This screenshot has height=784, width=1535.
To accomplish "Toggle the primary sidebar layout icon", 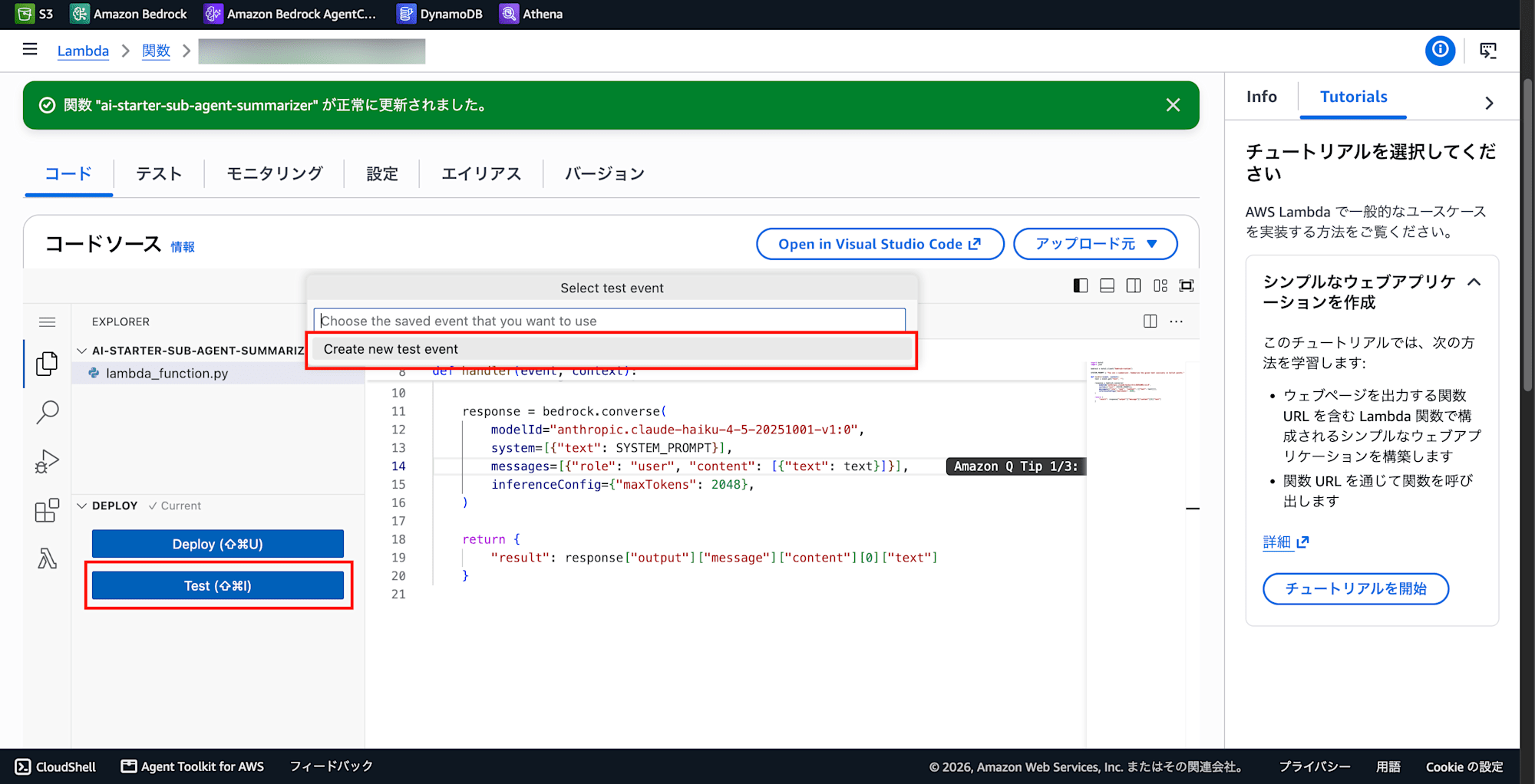I will click(1081, 285).
